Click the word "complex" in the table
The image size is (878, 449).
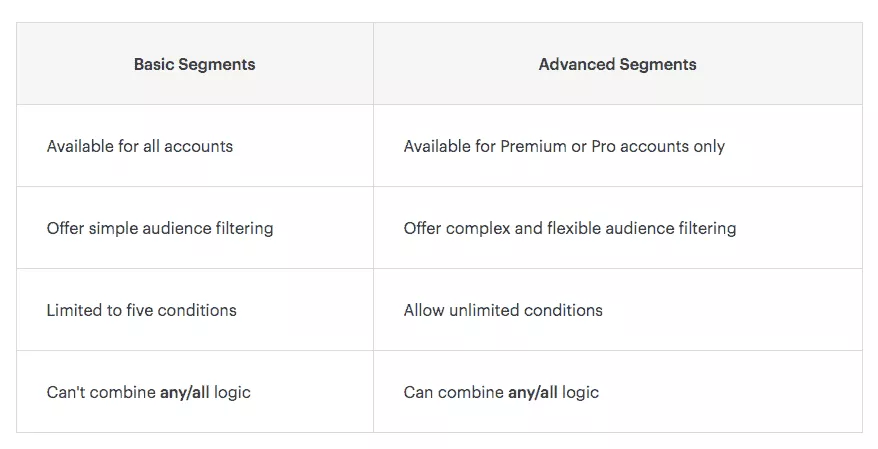point(479,228)
